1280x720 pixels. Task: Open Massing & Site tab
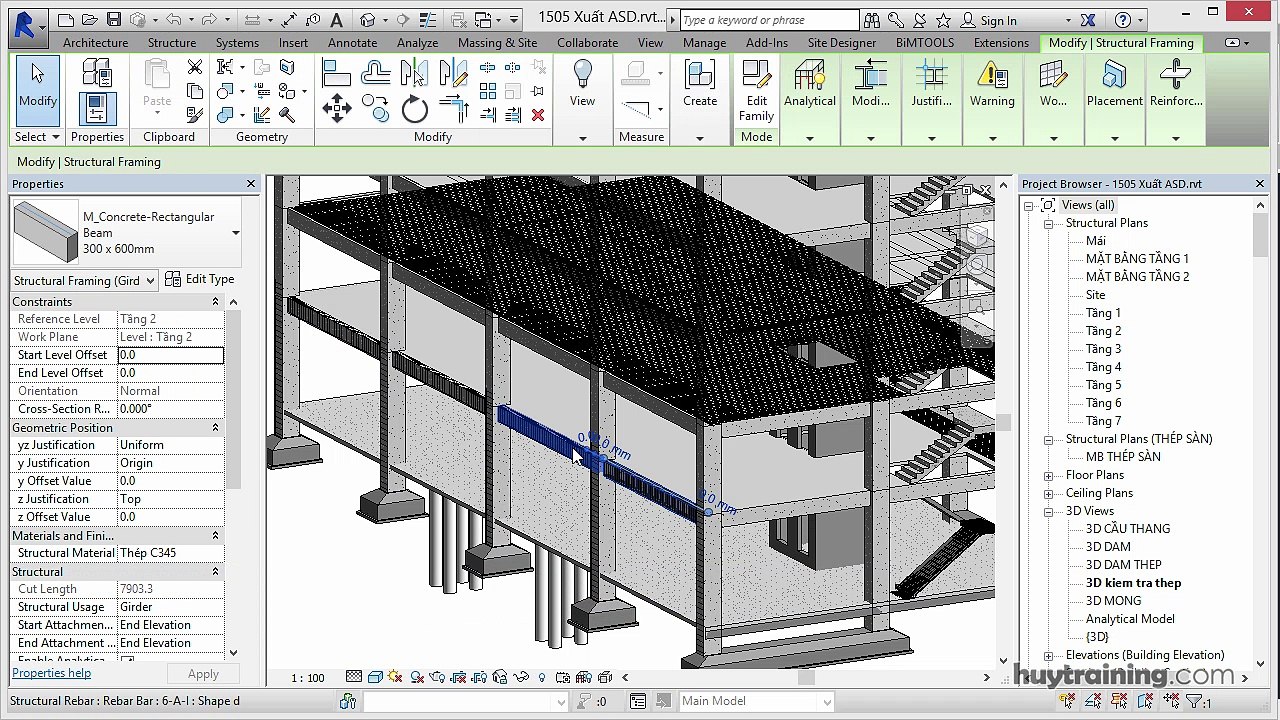pos(498,43)
